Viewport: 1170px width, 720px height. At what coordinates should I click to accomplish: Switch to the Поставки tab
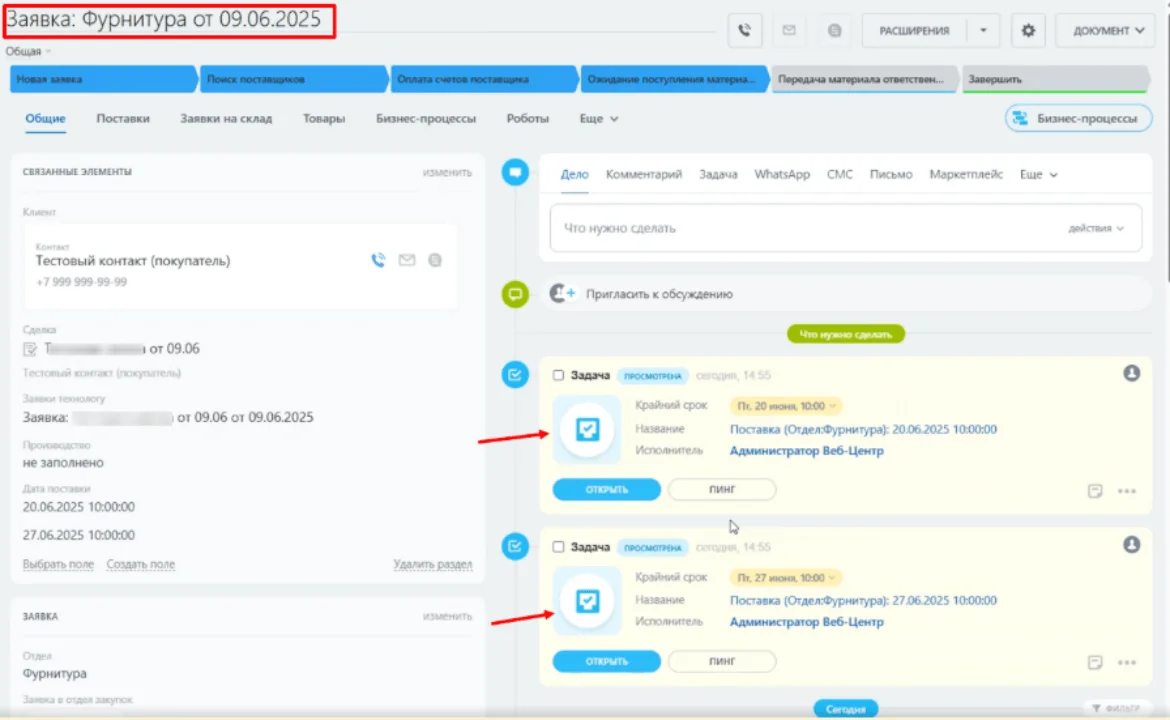pos(123,119)
